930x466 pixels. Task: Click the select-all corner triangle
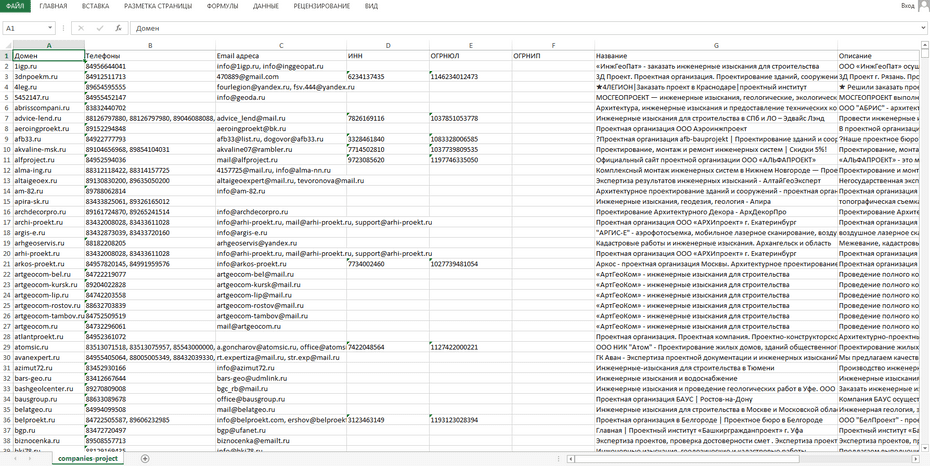[6, 46]
